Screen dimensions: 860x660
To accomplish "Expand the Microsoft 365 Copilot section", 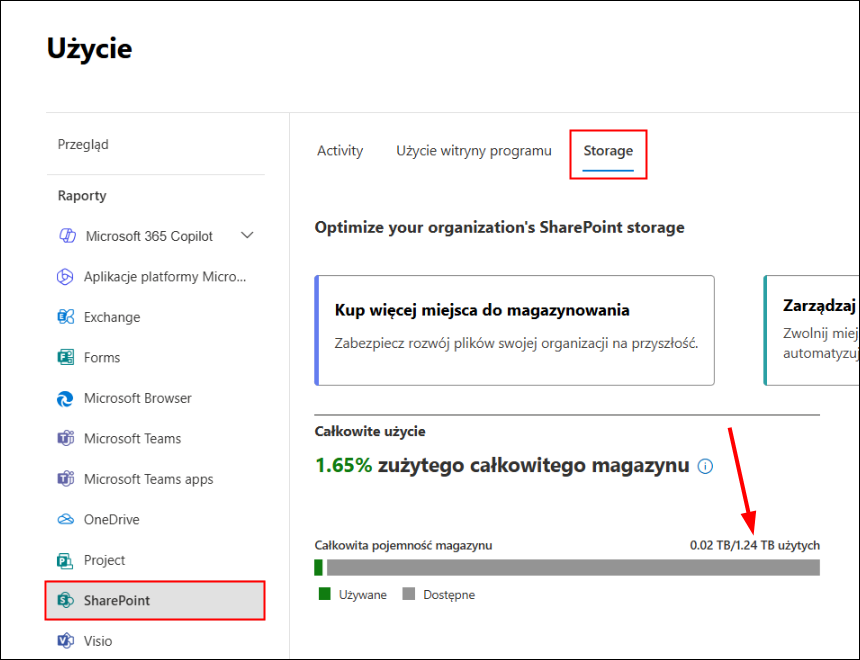I will (246, 236).
